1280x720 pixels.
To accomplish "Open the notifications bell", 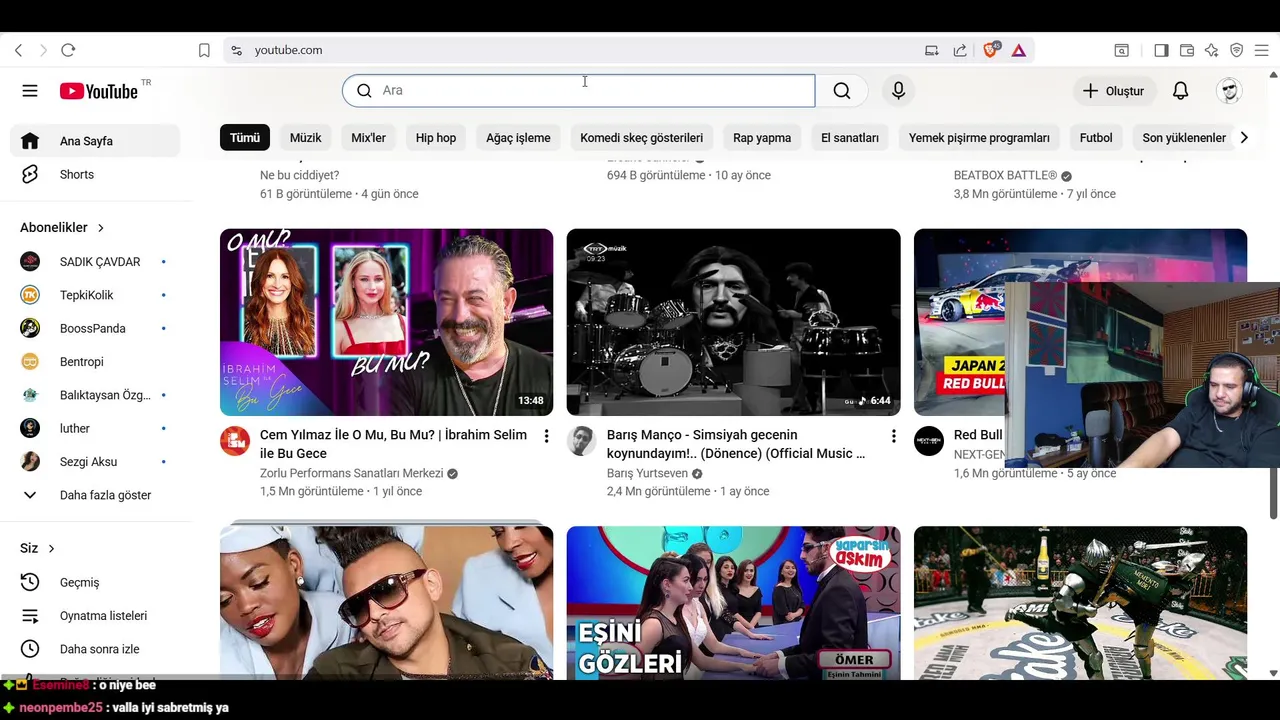I will click(1180, 91).
